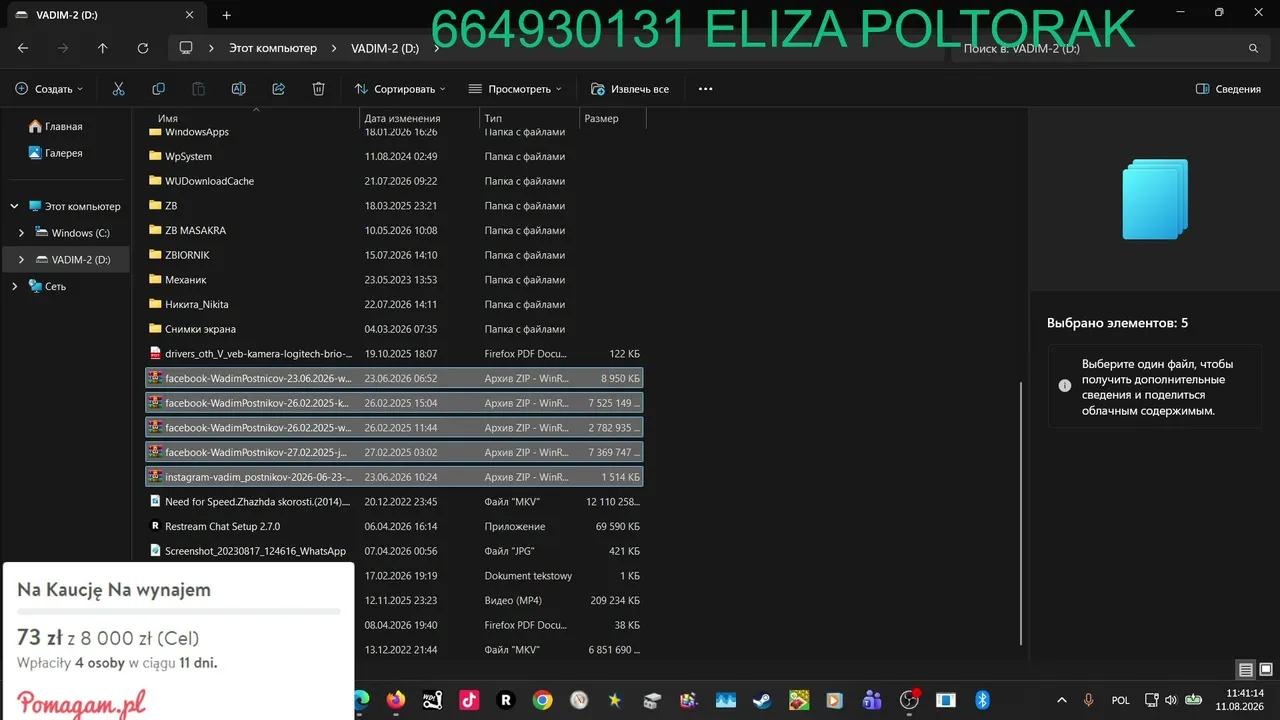The height and width of the screenshot is (720, 1280).
Task: Go back using the Back arrow
Action: coord(23,48)
